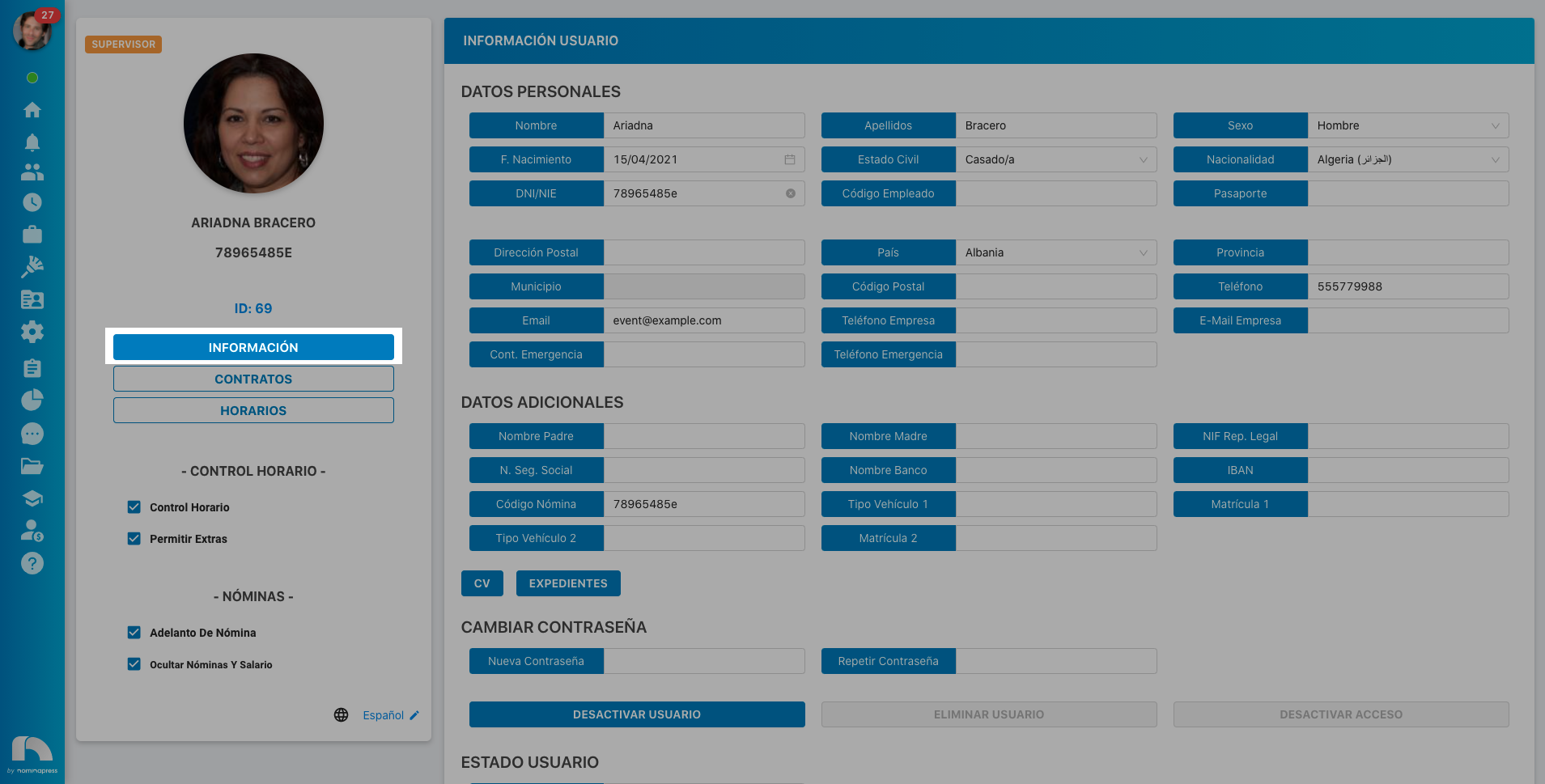Open the Estado Civil dropdown
This screenshot has width=1545, height=784.
pos(1056,159)
